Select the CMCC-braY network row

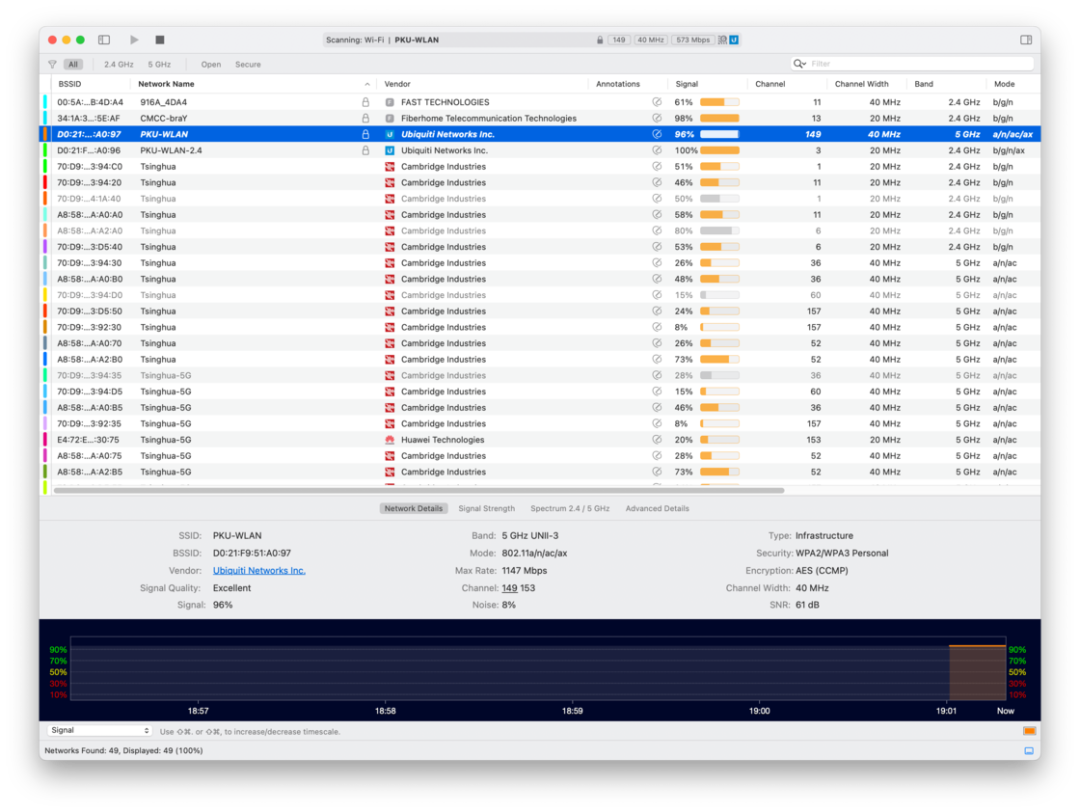[540, 118]
